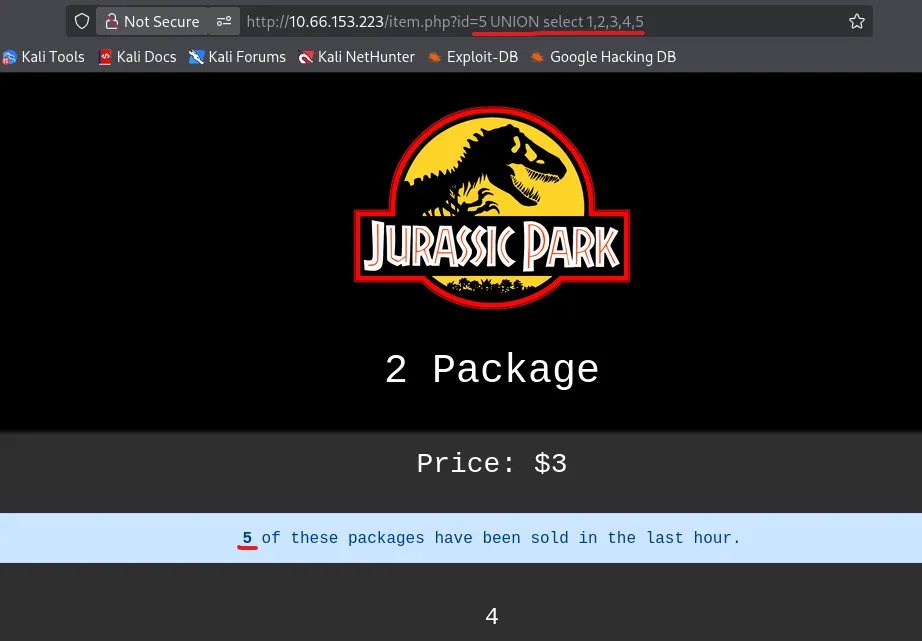Click the "Price: $3" text
The height and width of the screenshot is (641, 922).
tap(491, 463)
